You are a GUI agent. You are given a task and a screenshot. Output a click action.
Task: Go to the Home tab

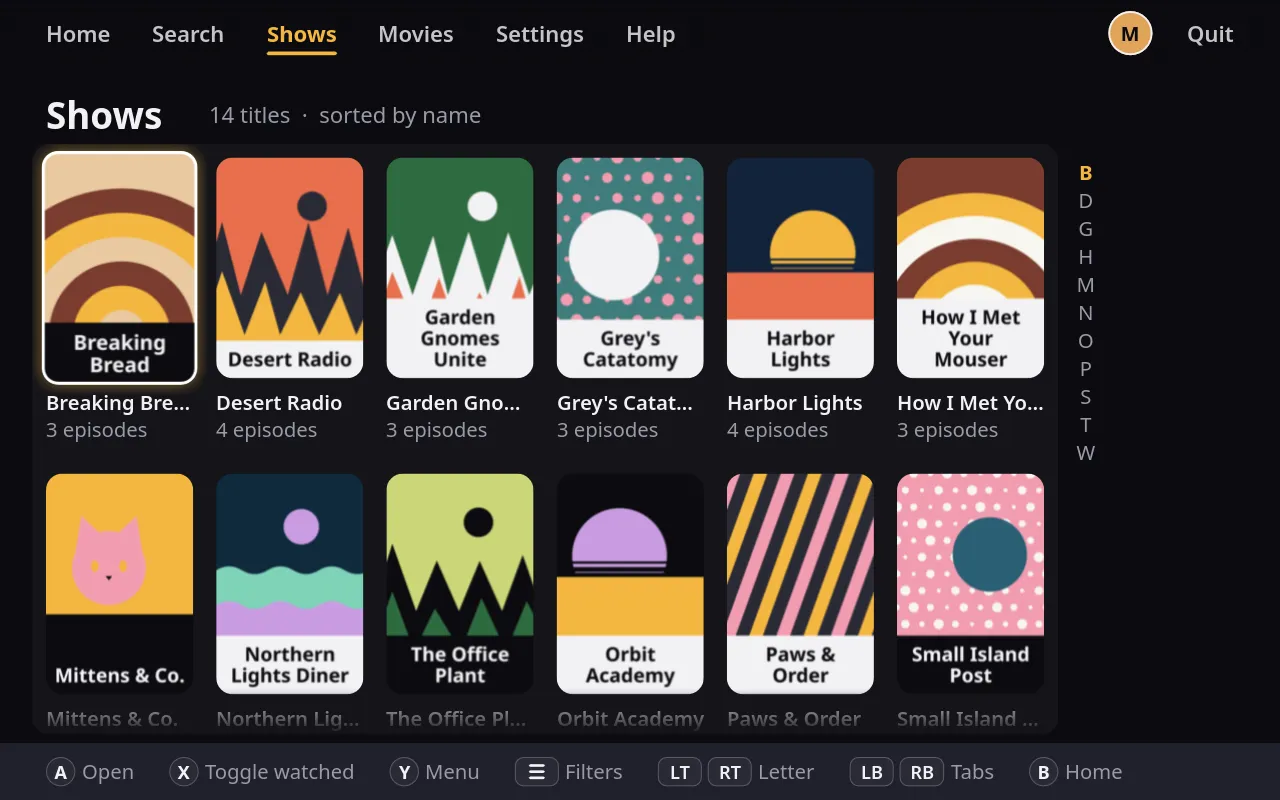tap(78, 34)
